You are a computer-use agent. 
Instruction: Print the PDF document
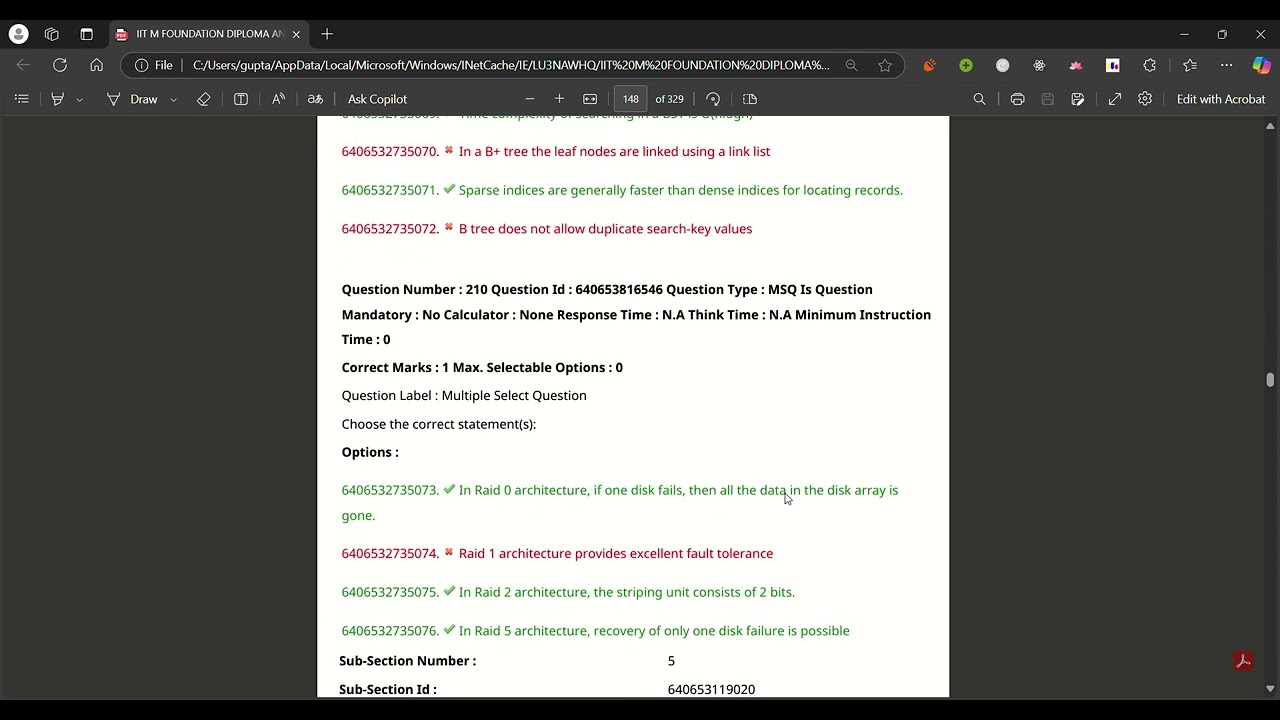coord(1017,99)
